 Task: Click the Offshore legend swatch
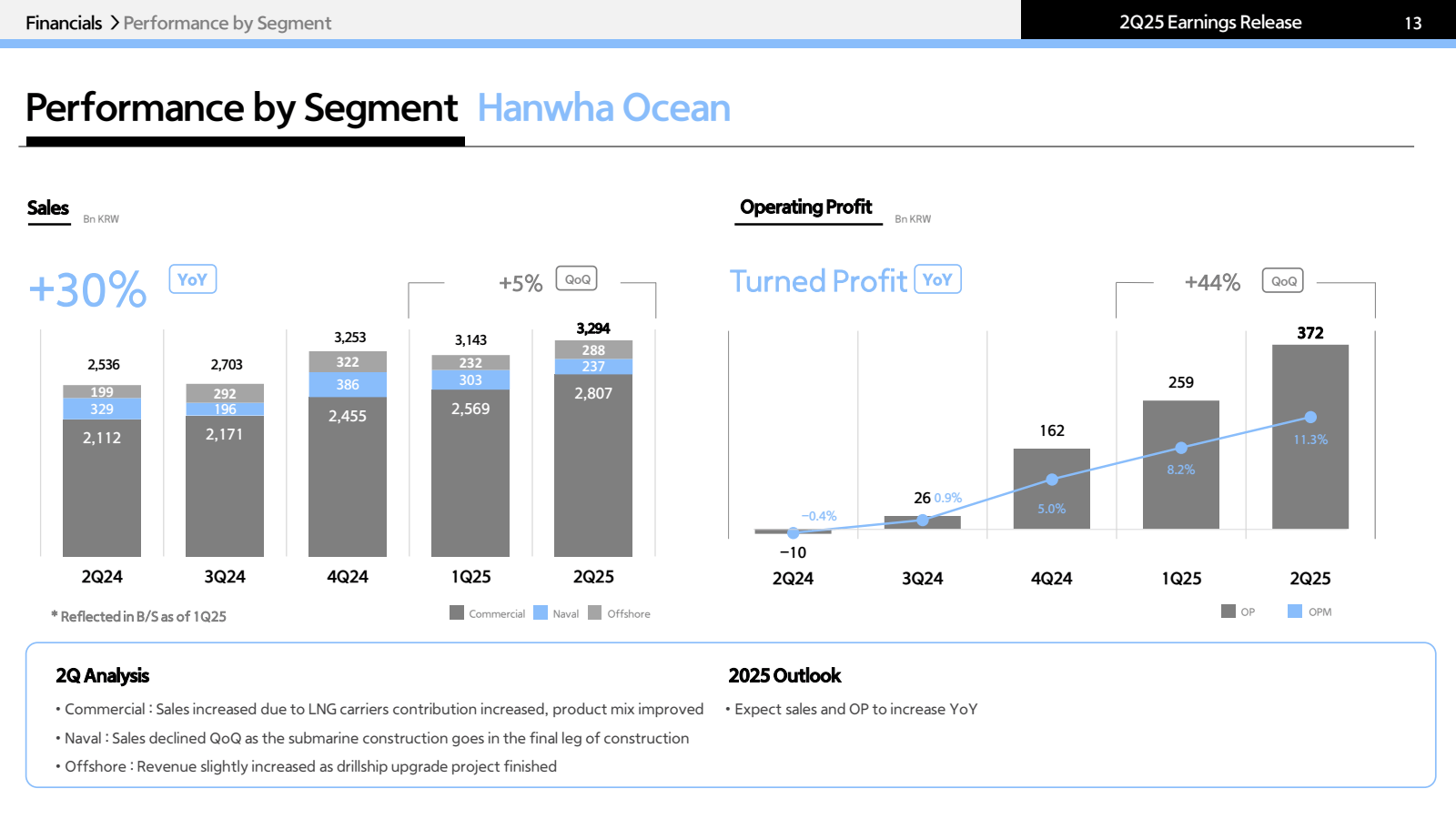coord(595,612)
